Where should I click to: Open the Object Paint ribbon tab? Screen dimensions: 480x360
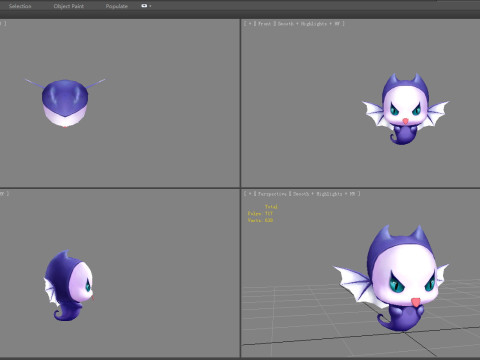[69, 6]
